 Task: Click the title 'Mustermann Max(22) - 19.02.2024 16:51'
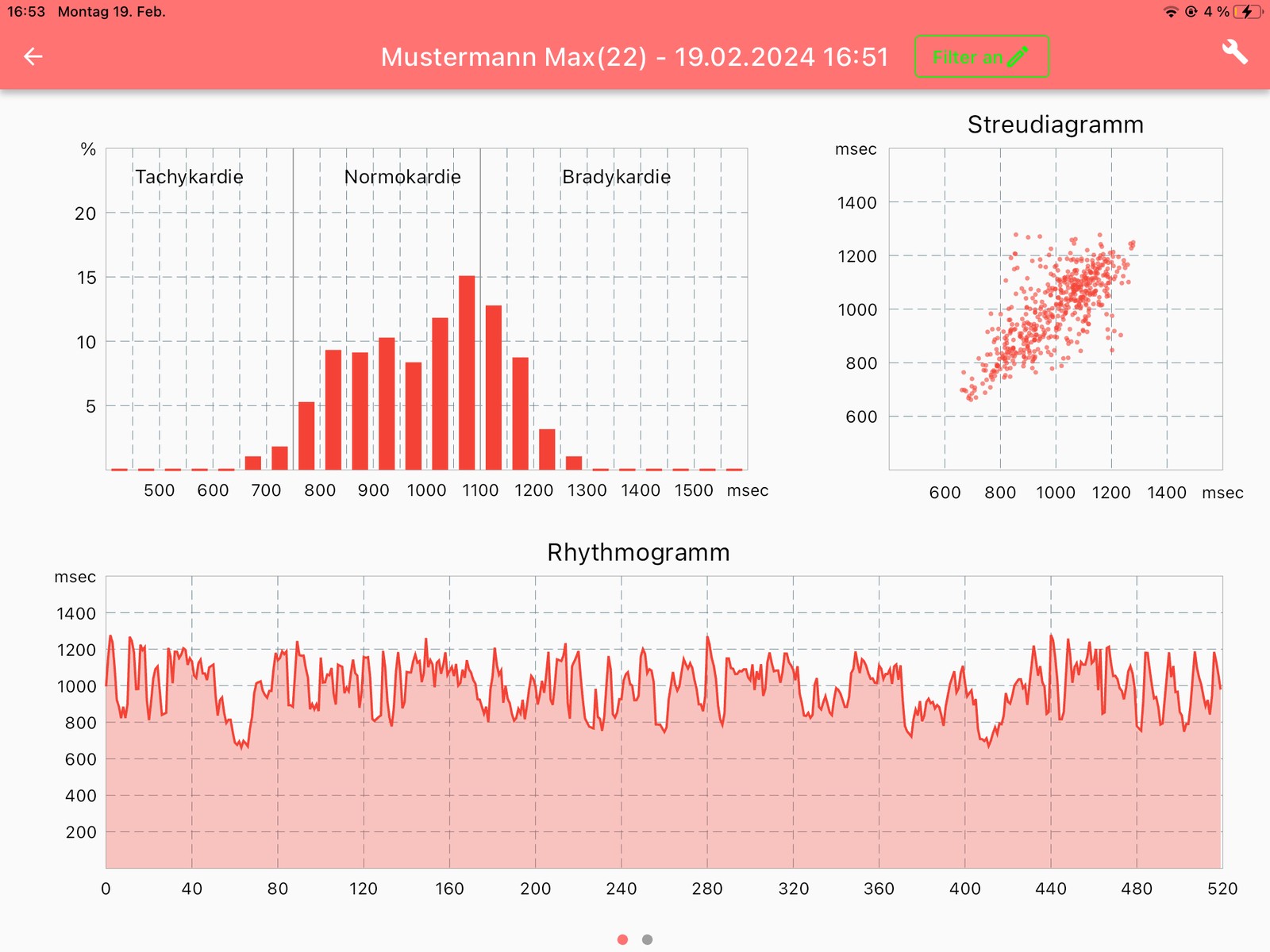point(634,57)
